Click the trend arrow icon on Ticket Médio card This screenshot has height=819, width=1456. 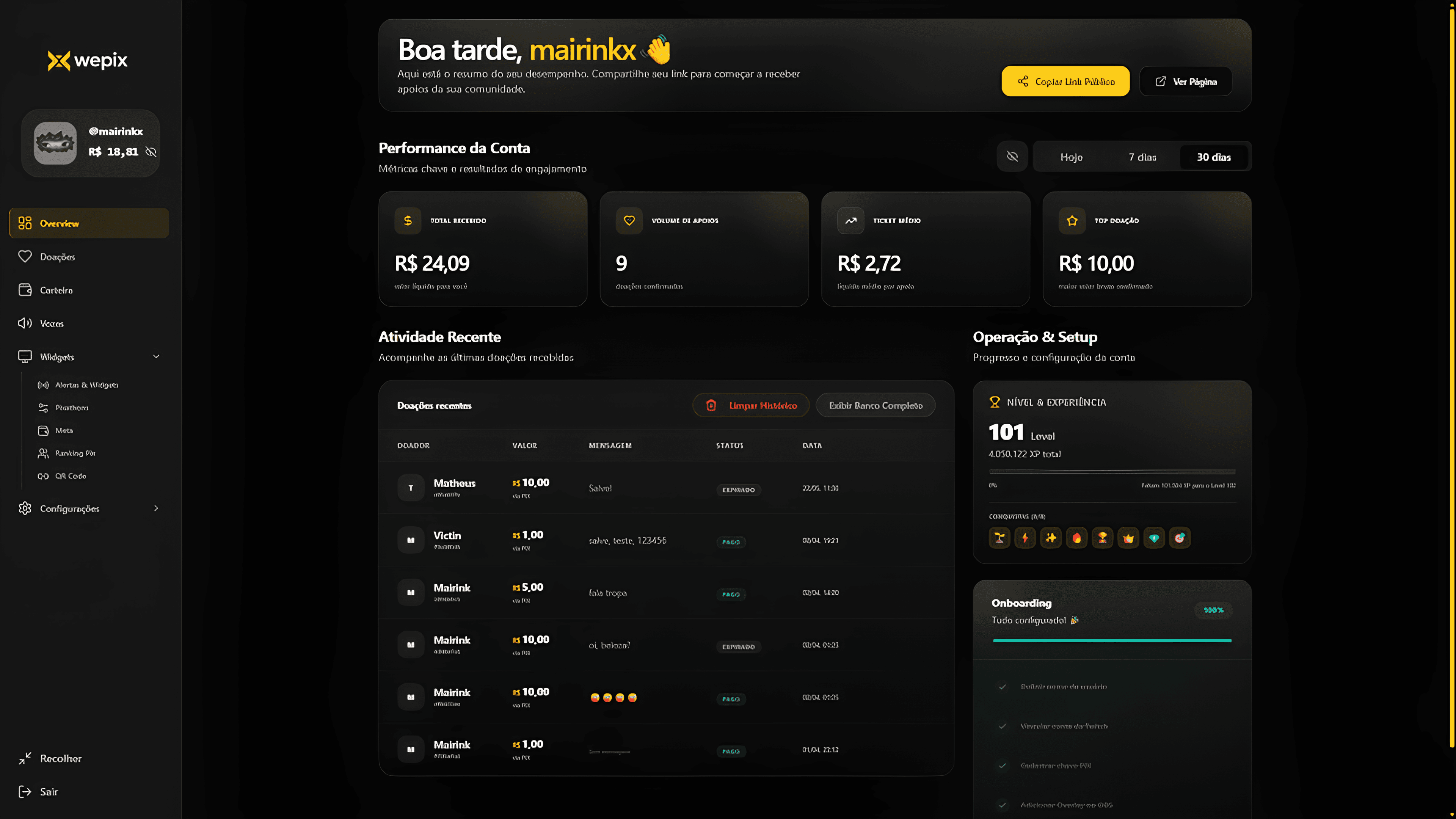[850, 221]
